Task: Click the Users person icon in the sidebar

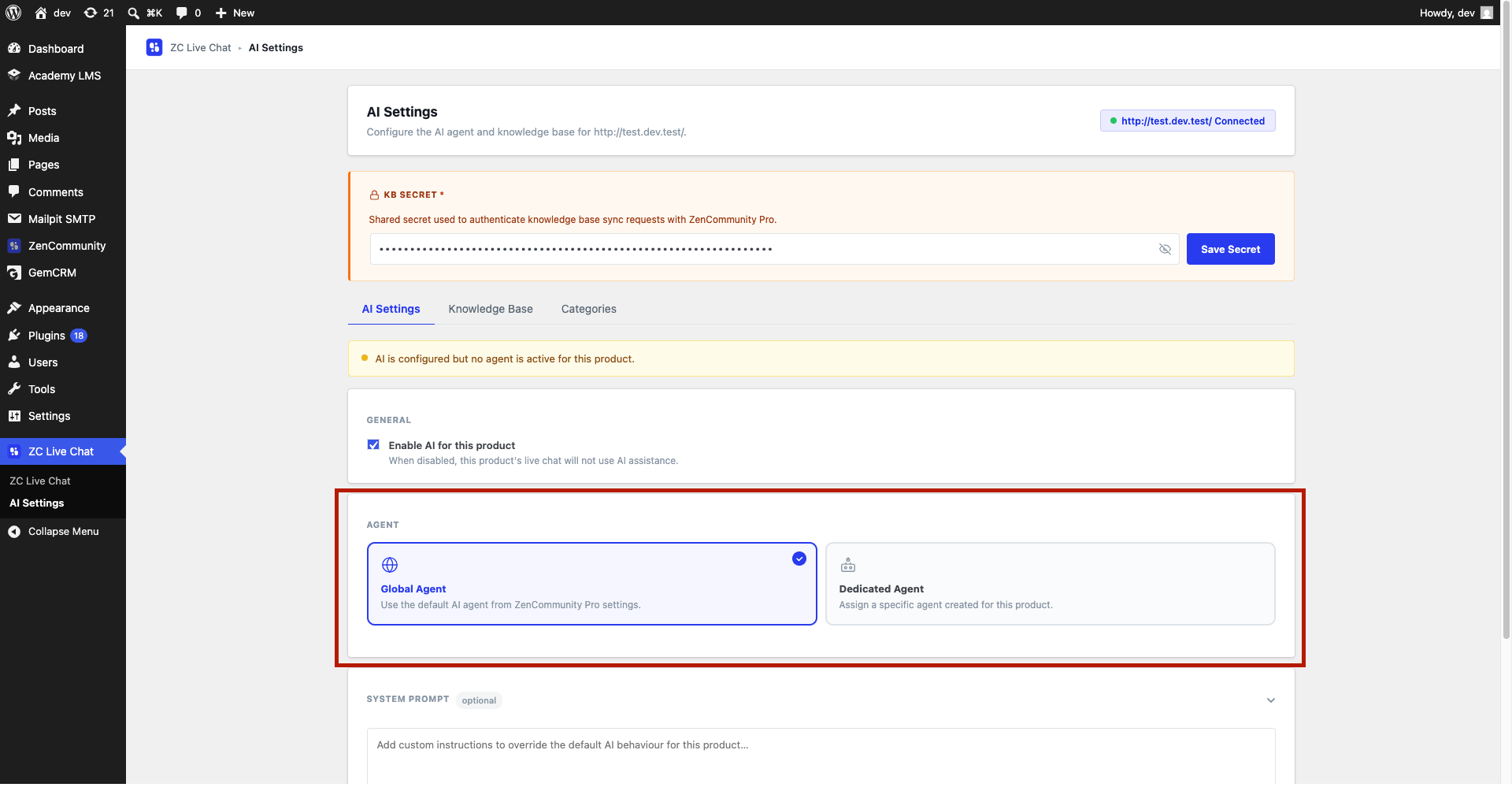Action: 14,362
